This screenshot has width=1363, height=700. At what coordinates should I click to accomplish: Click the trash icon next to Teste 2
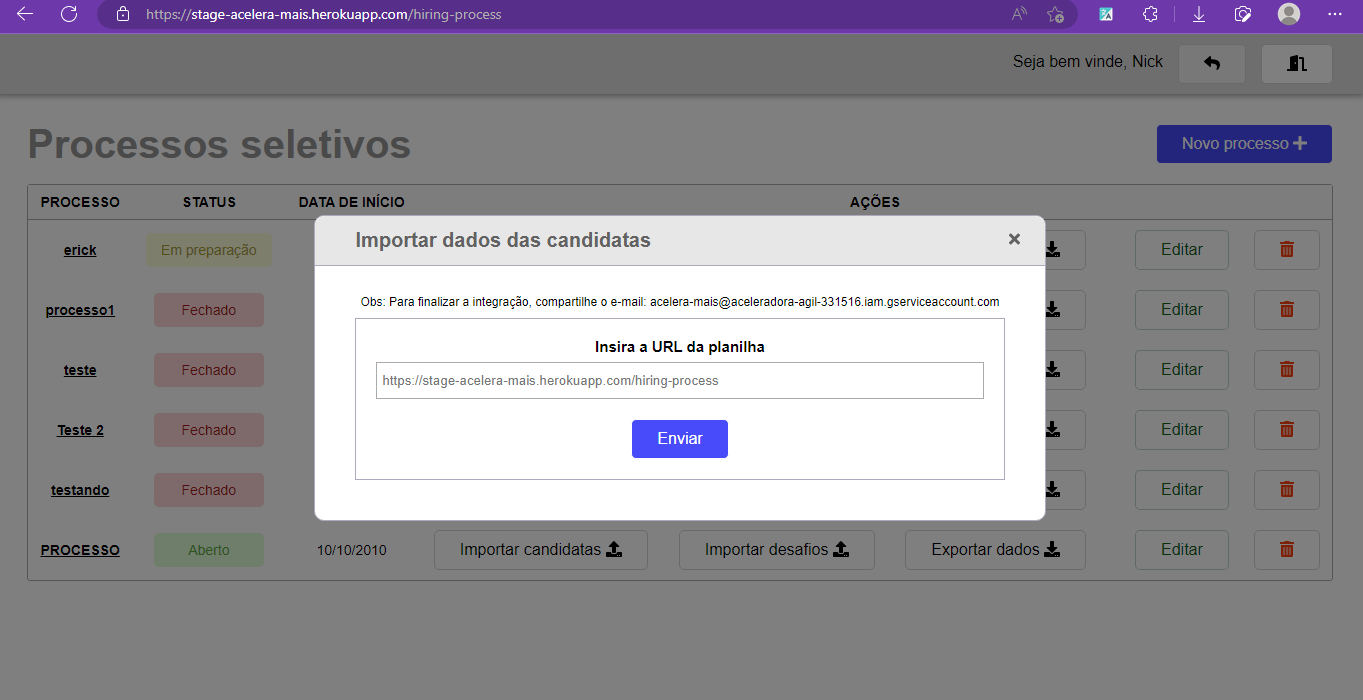coord(1286,429)
